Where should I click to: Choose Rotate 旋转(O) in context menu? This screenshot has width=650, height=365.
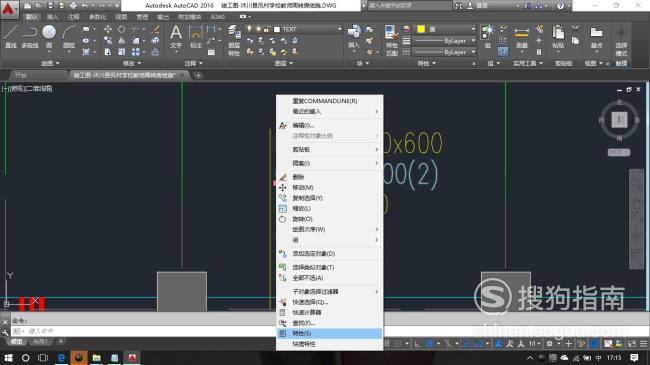(330, 219)
